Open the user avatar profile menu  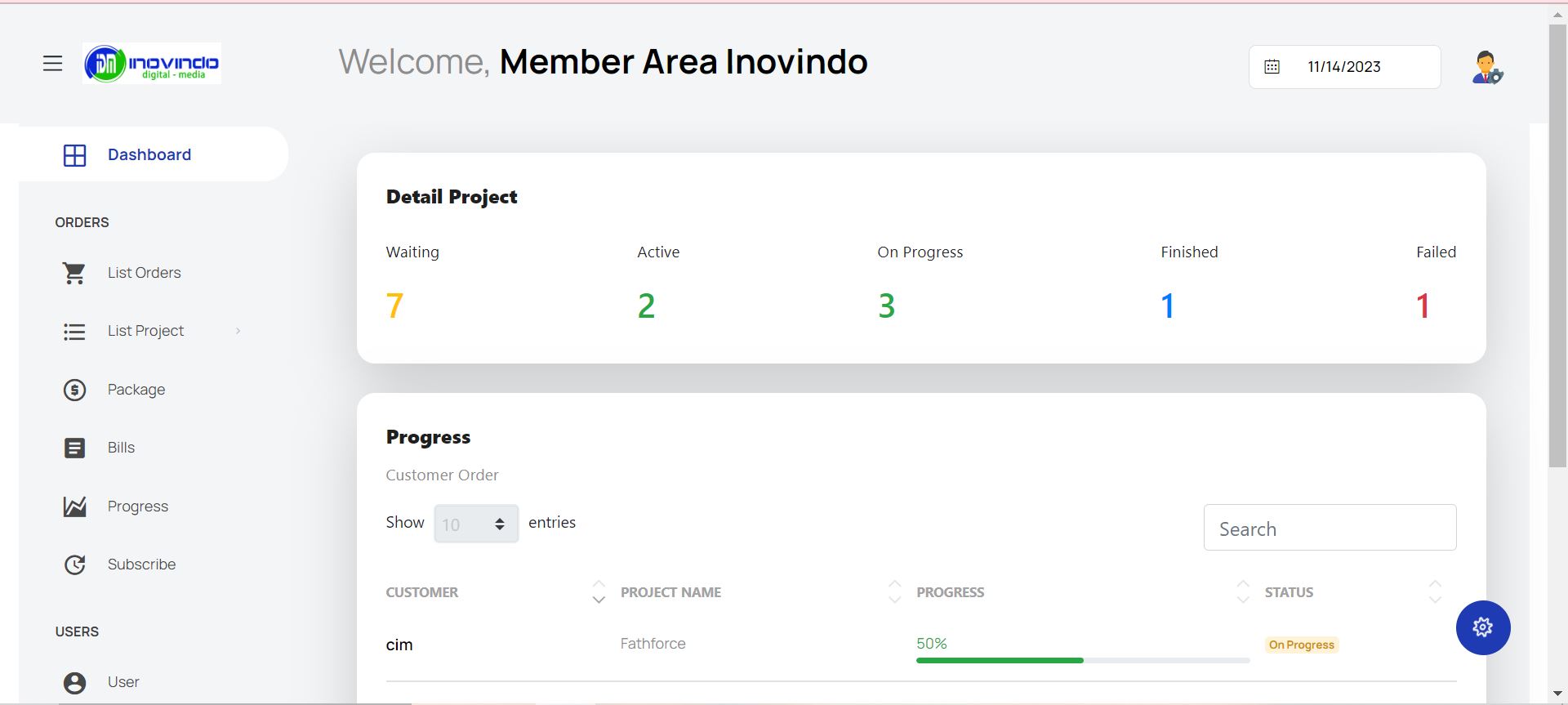1486,67
